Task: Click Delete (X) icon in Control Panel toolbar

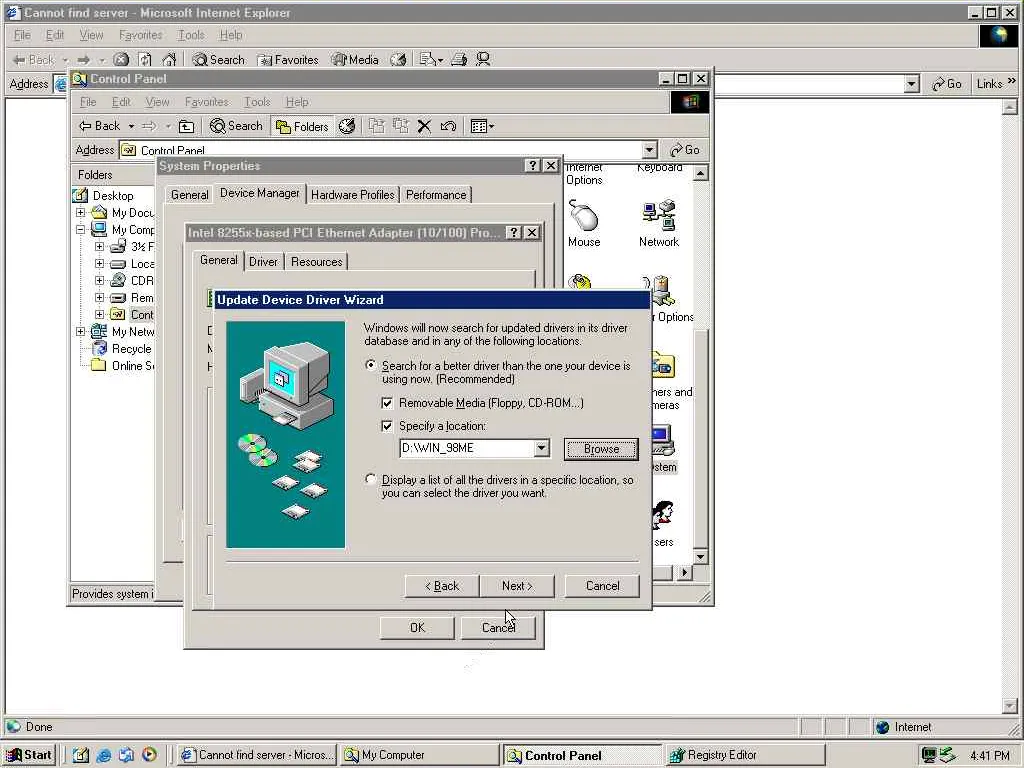Action: click(424, 126)
